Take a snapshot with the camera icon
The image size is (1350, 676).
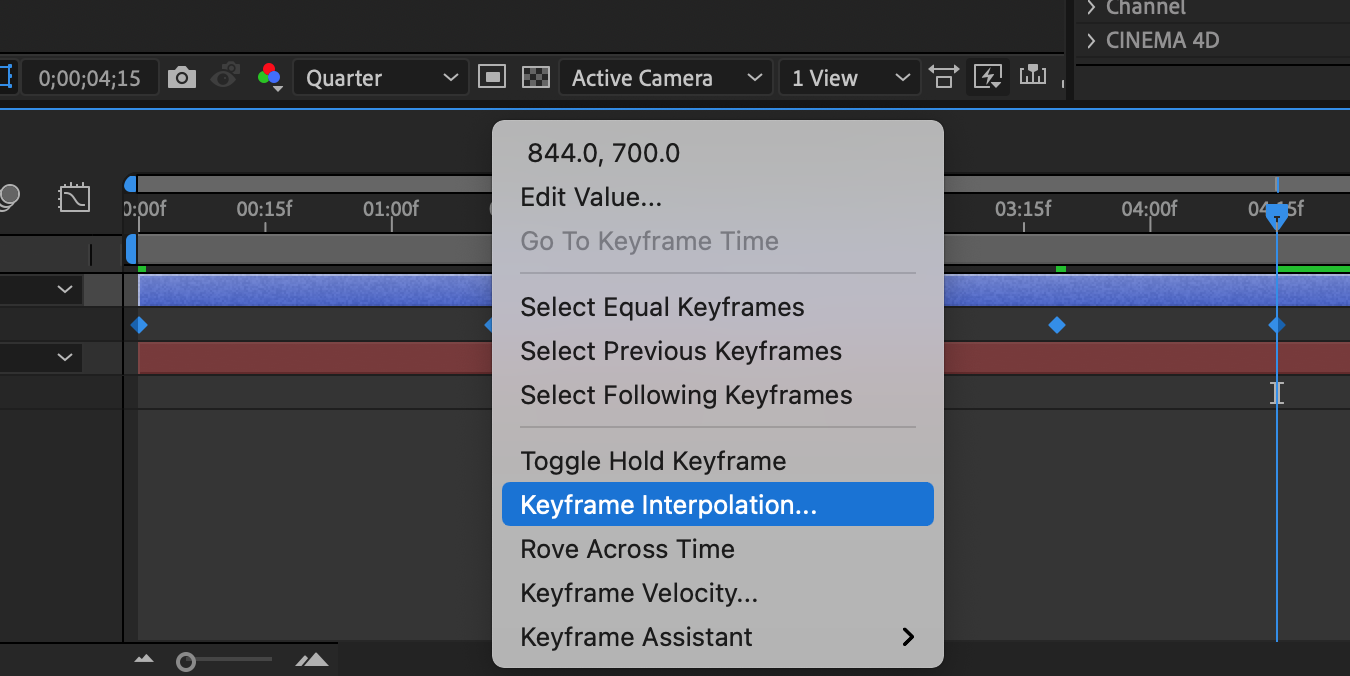click(x=182, y=77)
